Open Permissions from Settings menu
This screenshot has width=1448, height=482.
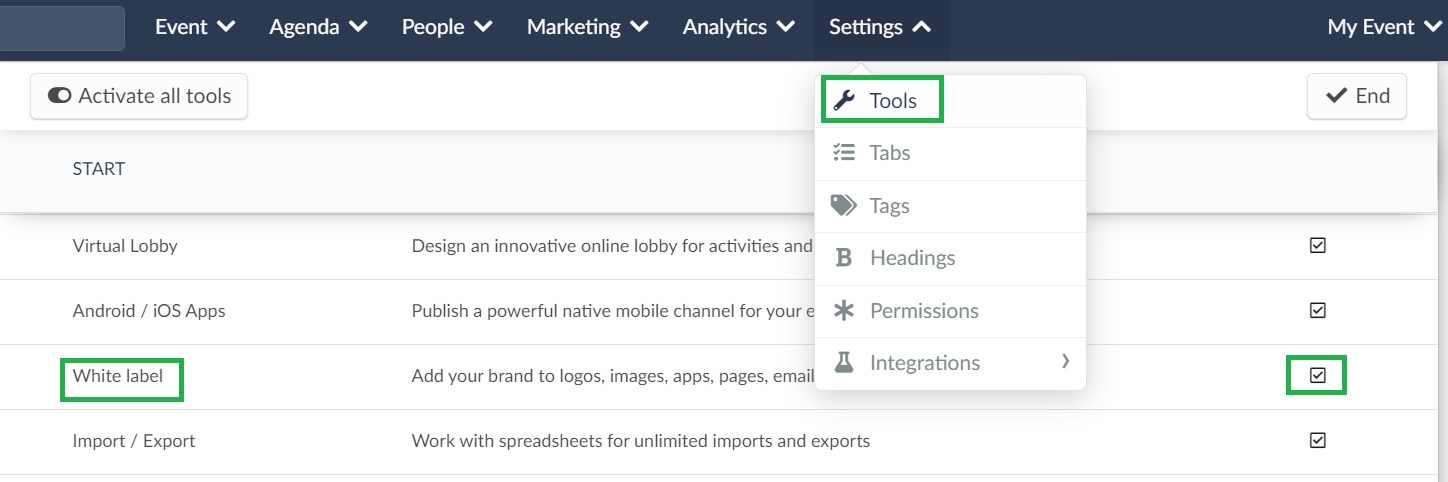(x=950, y=311)
